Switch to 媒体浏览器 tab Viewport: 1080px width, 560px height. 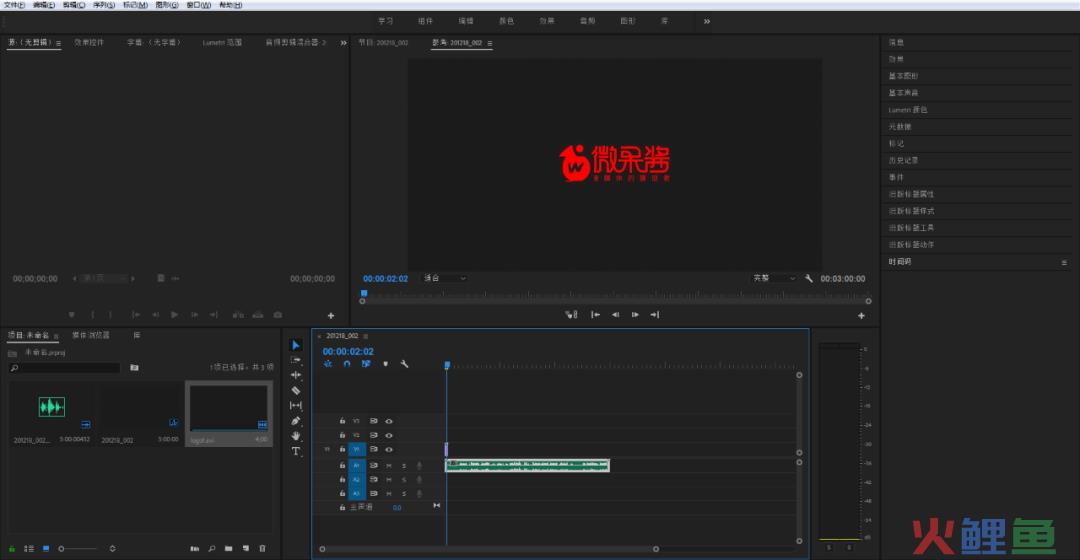(91, 335)
